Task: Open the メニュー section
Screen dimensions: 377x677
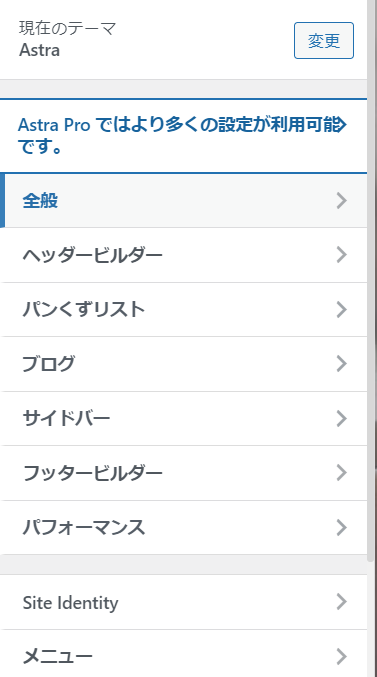Action: 184,656
